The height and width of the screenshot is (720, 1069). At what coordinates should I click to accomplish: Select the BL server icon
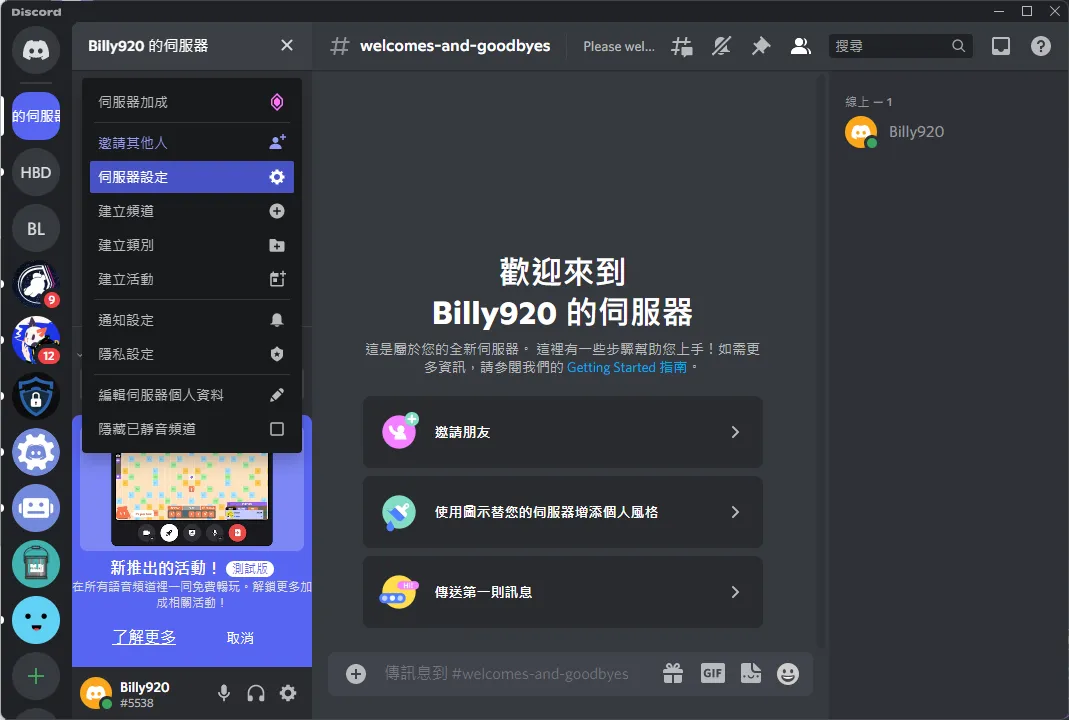point(36,228)
